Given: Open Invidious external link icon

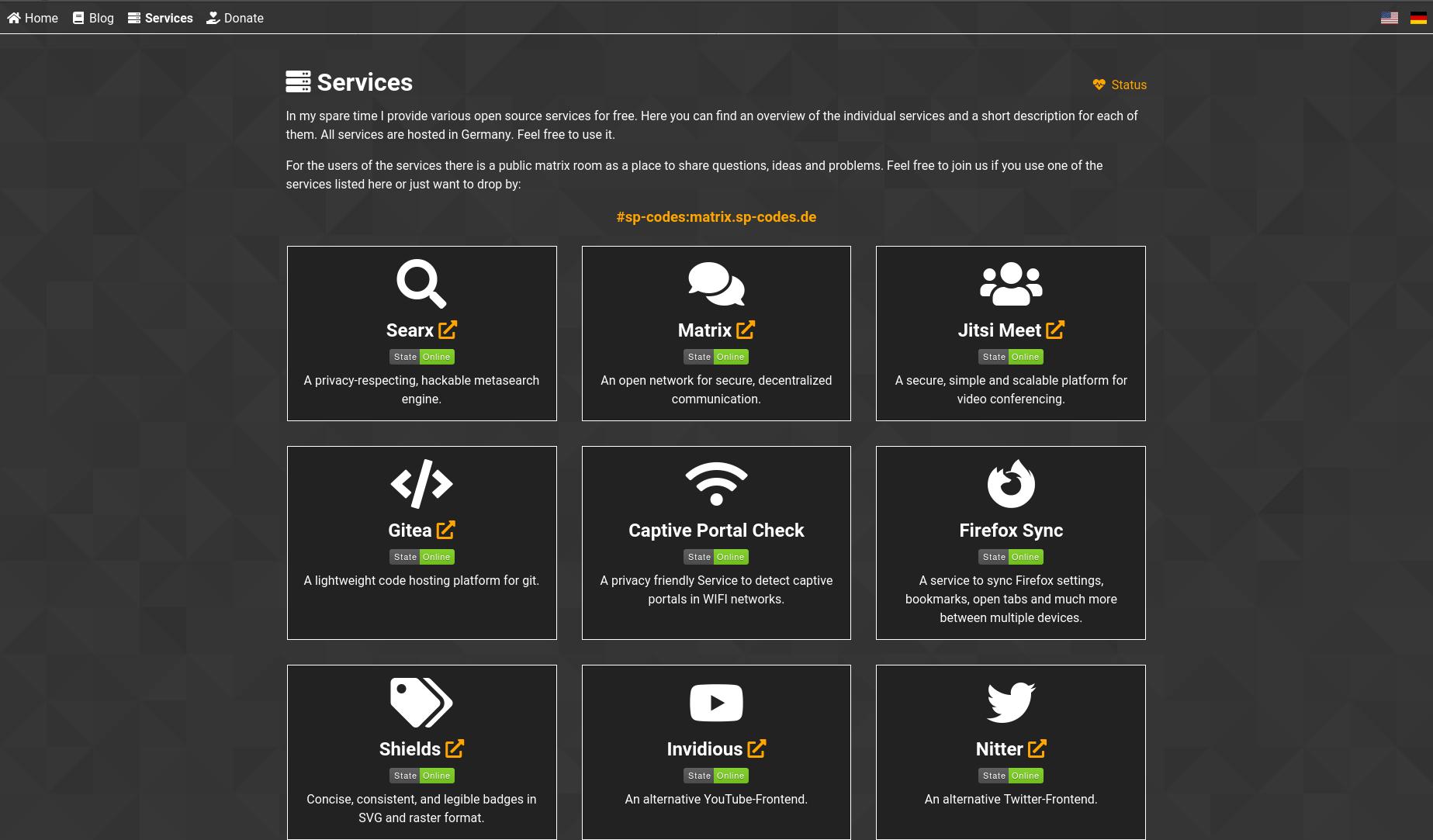Looking at the screenshot, I should click(x=756, y=748).
